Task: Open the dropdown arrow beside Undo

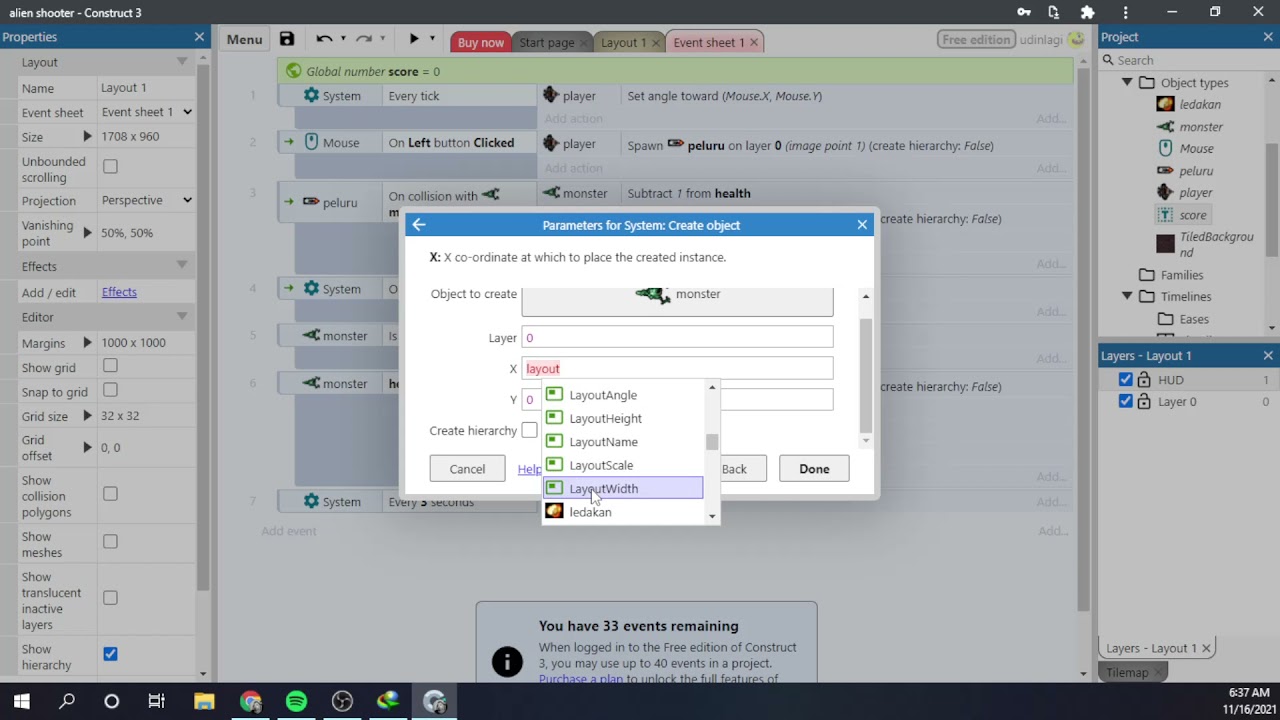Action: point(343,39)
